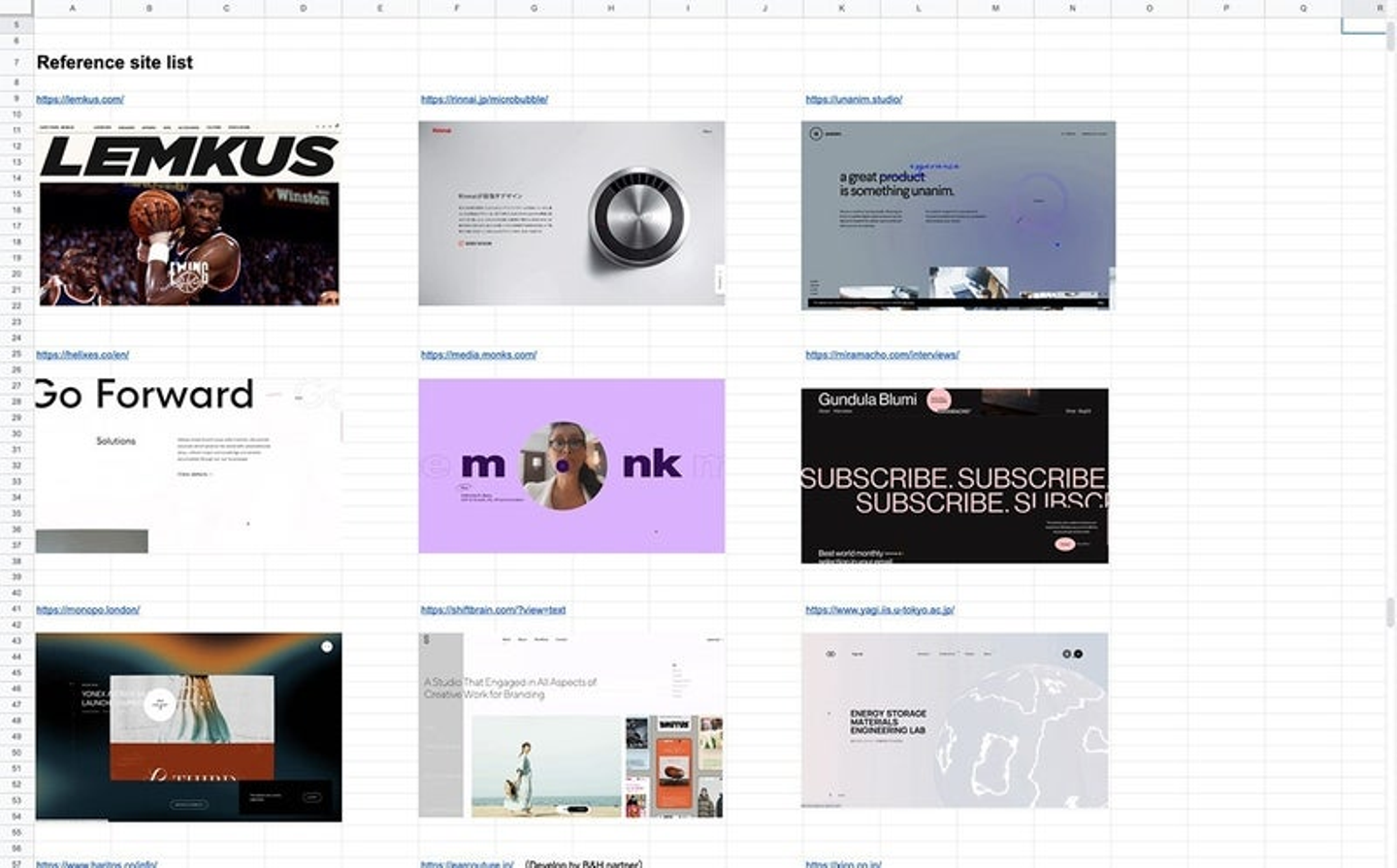This screenshot has height=868, width=1397.
Task: Select column Q header
Action: coord(1303,8)
